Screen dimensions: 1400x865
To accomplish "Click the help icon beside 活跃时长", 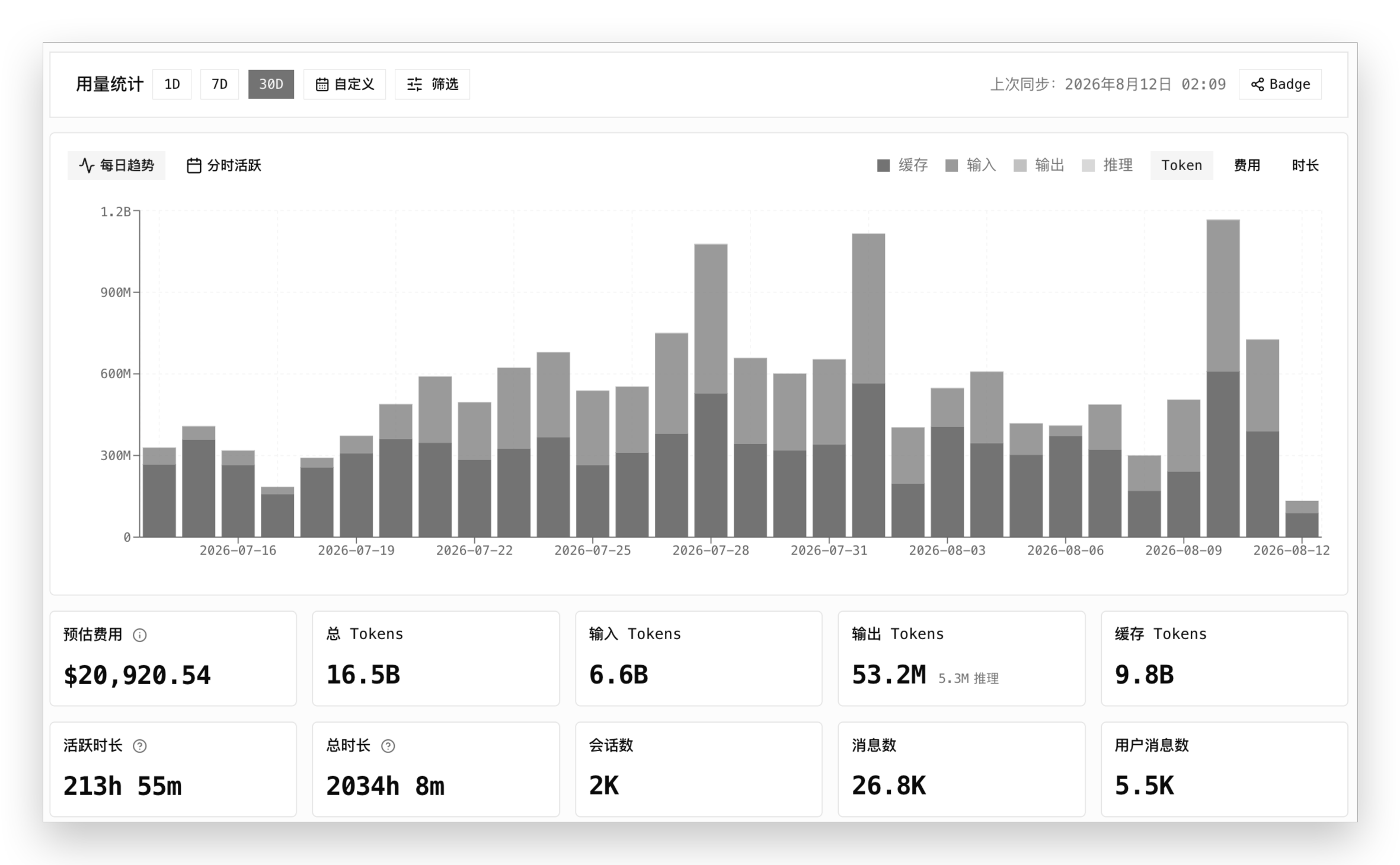I will [x=139, y=746].
